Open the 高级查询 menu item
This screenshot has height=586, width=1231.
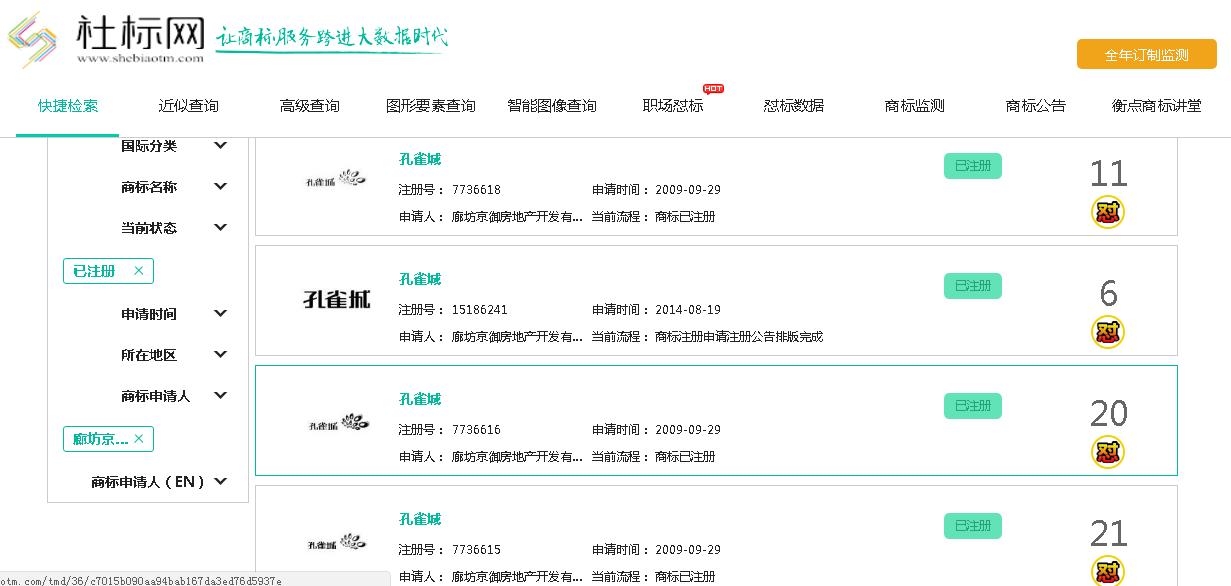309,105
